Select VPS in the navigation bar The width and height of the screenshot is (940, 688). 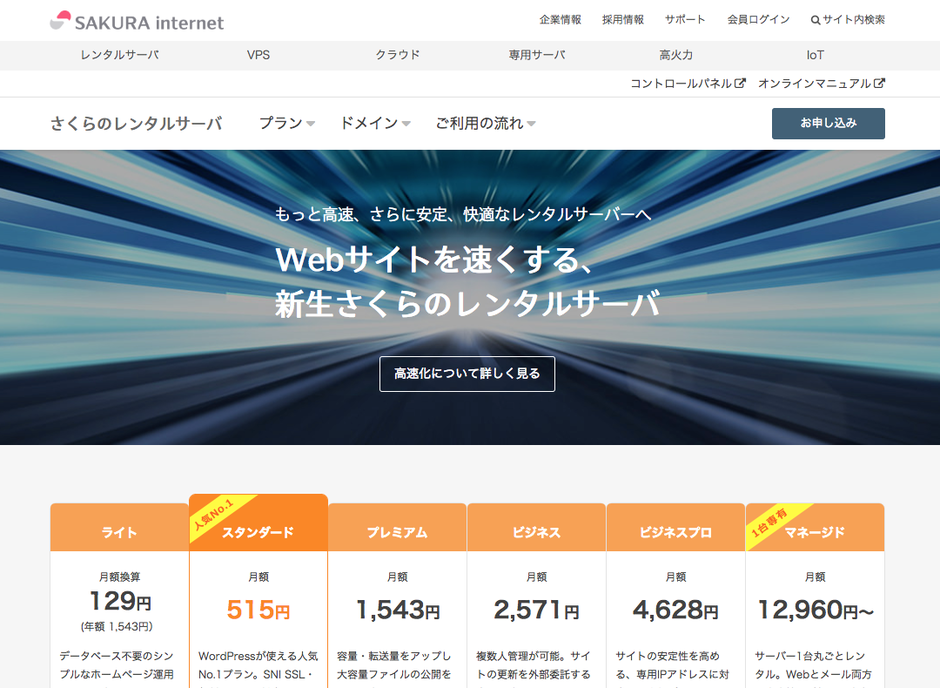[258, 56]
